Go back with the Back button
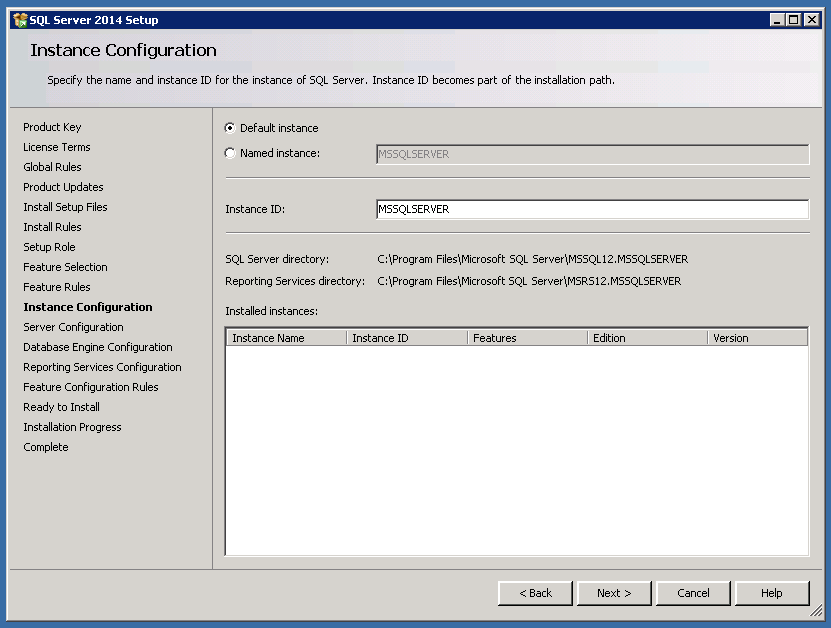Screen dimensions: 831x628 pyautogui.click(x=535, y=593)
